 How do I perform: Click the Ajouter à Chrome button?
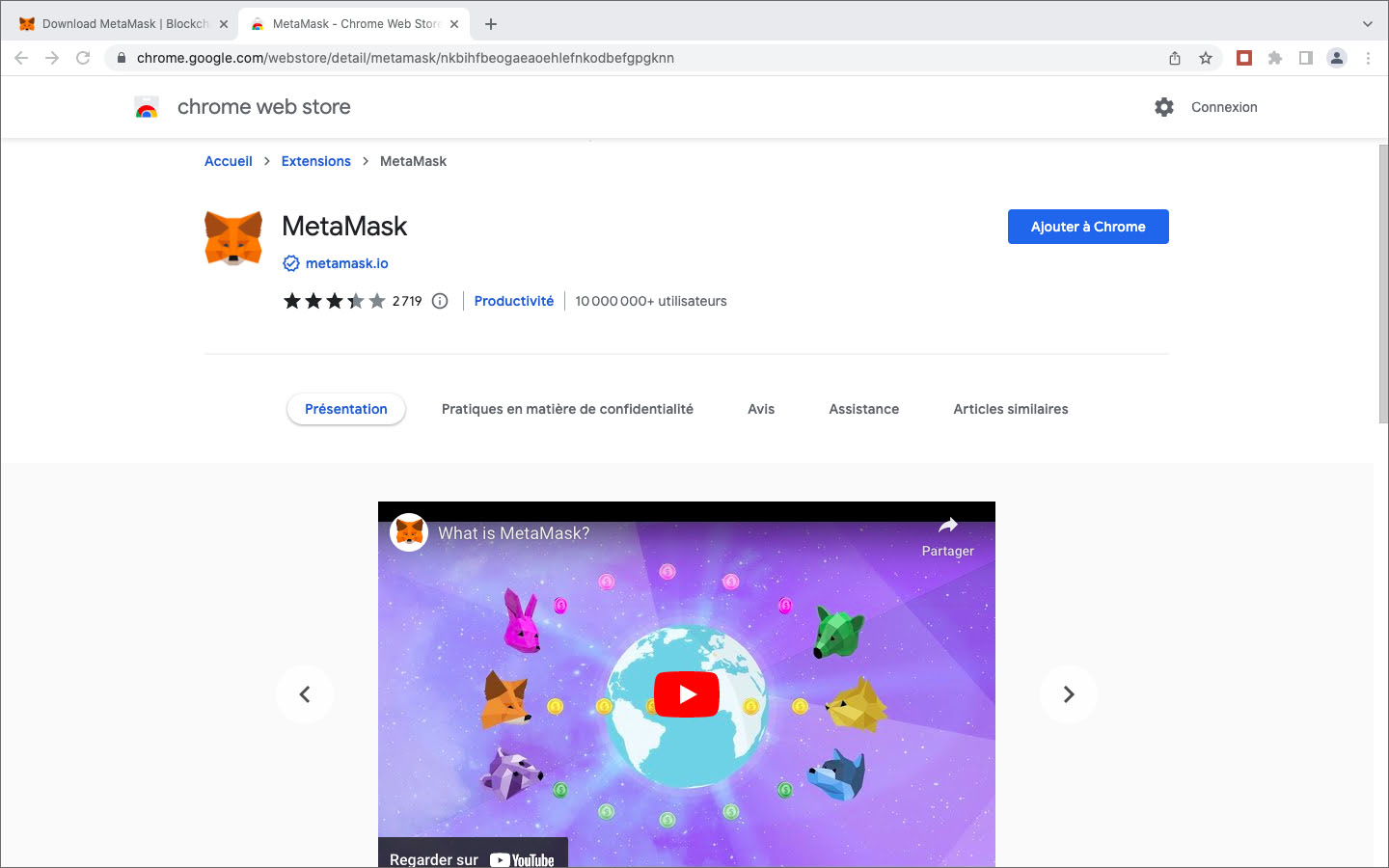[x=1088, y=227]
